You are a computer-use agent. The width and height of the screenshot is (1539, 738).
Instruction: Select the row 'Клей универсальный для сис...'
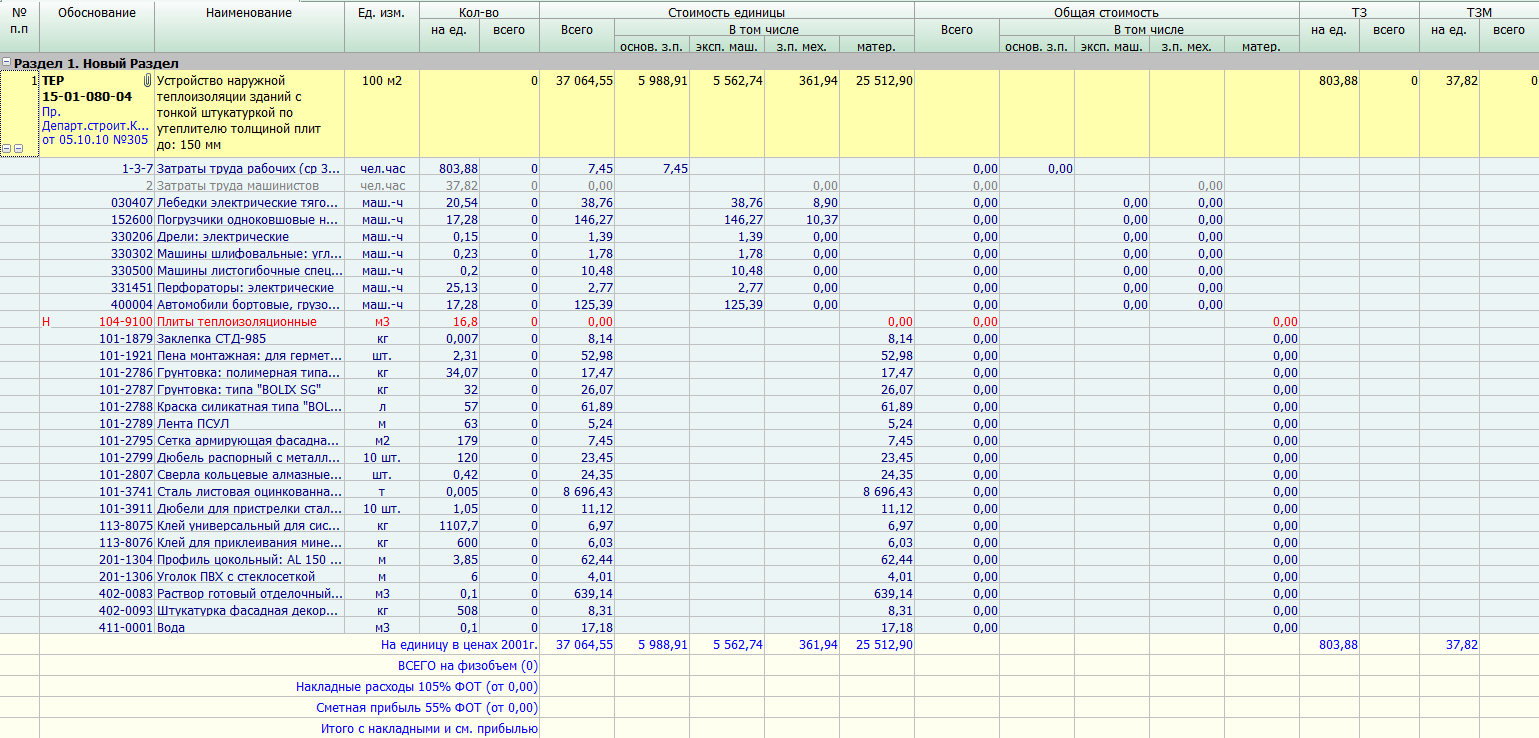769,525
